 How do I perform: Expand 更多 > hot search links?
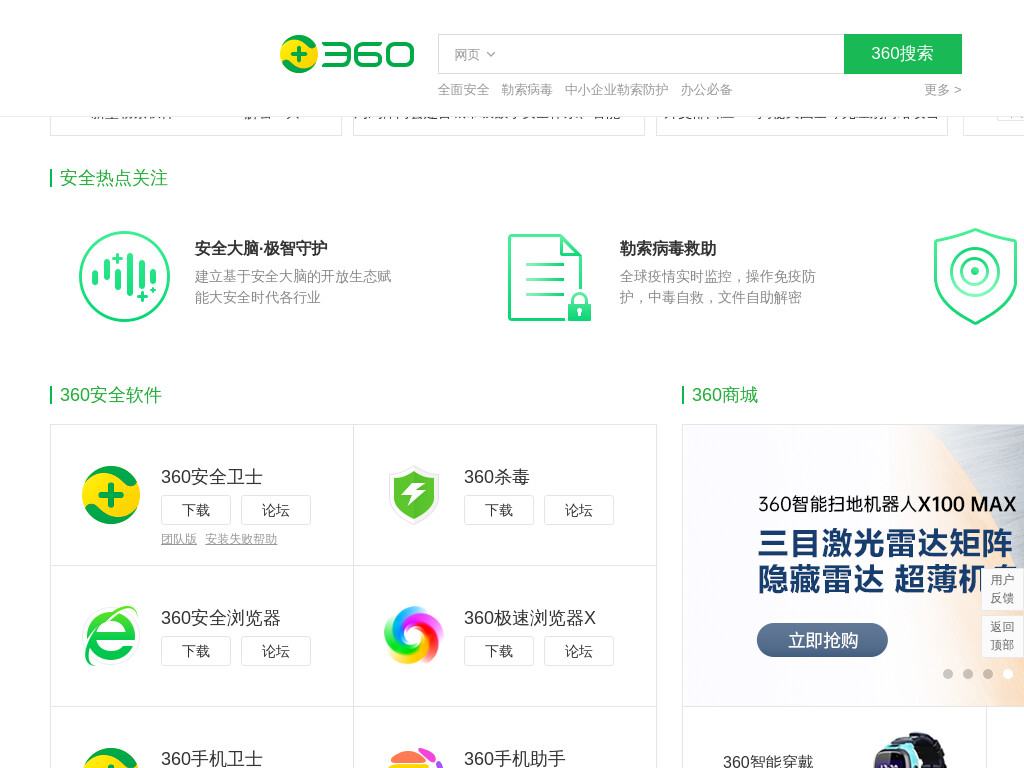point(942,89)
